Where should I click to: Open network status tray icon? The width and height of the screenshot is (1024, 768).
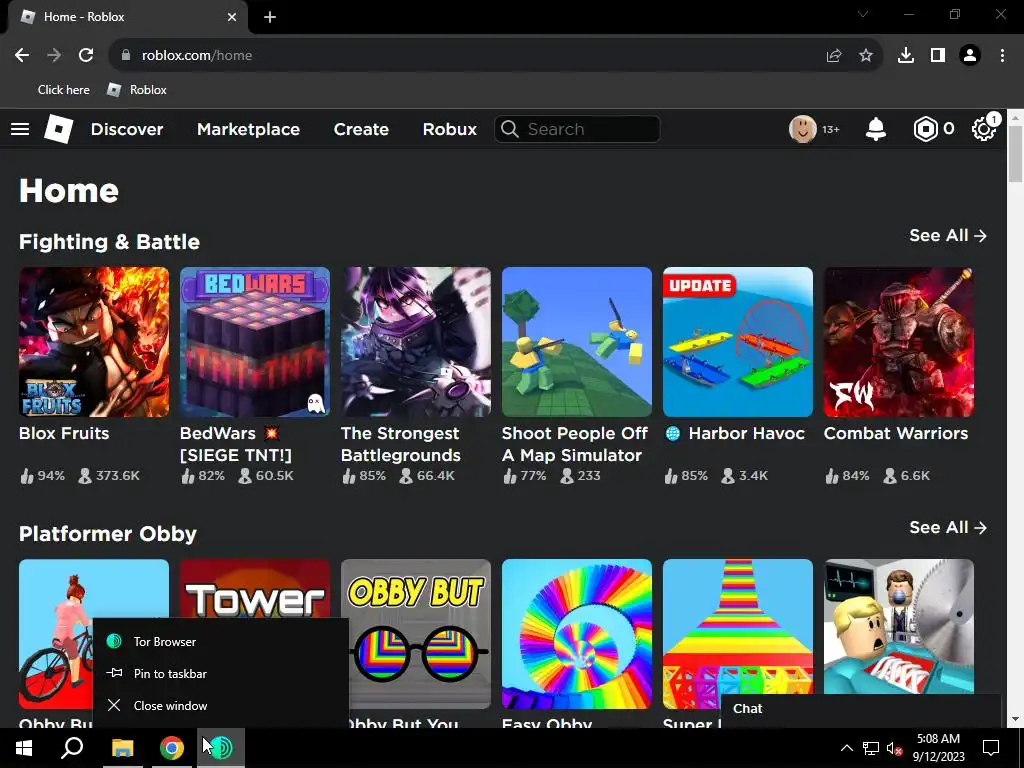pyautogui.click(x=871, y=748)
